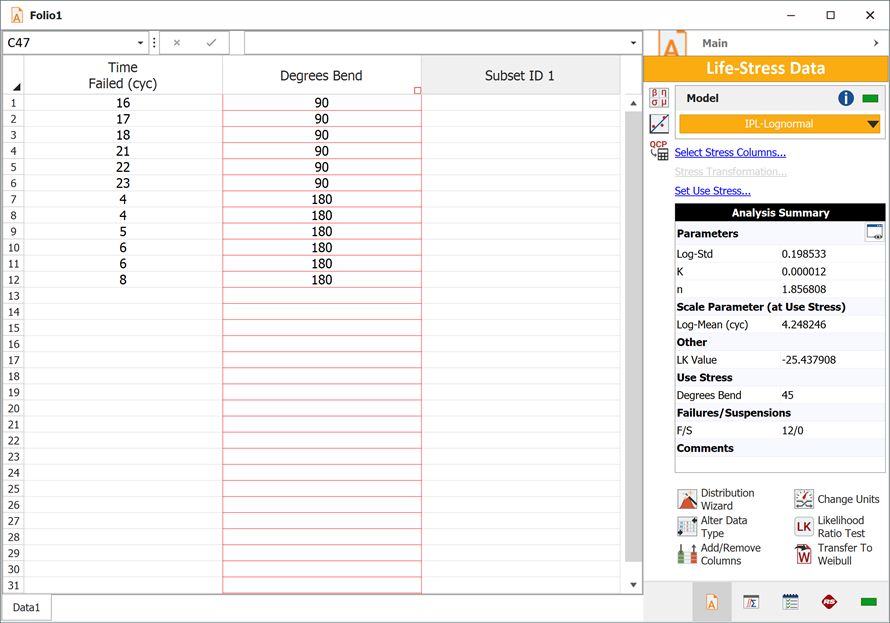Viewport: 890px width, 623px height.
Task: Click the Set Use Stress link
Action: 712,191
